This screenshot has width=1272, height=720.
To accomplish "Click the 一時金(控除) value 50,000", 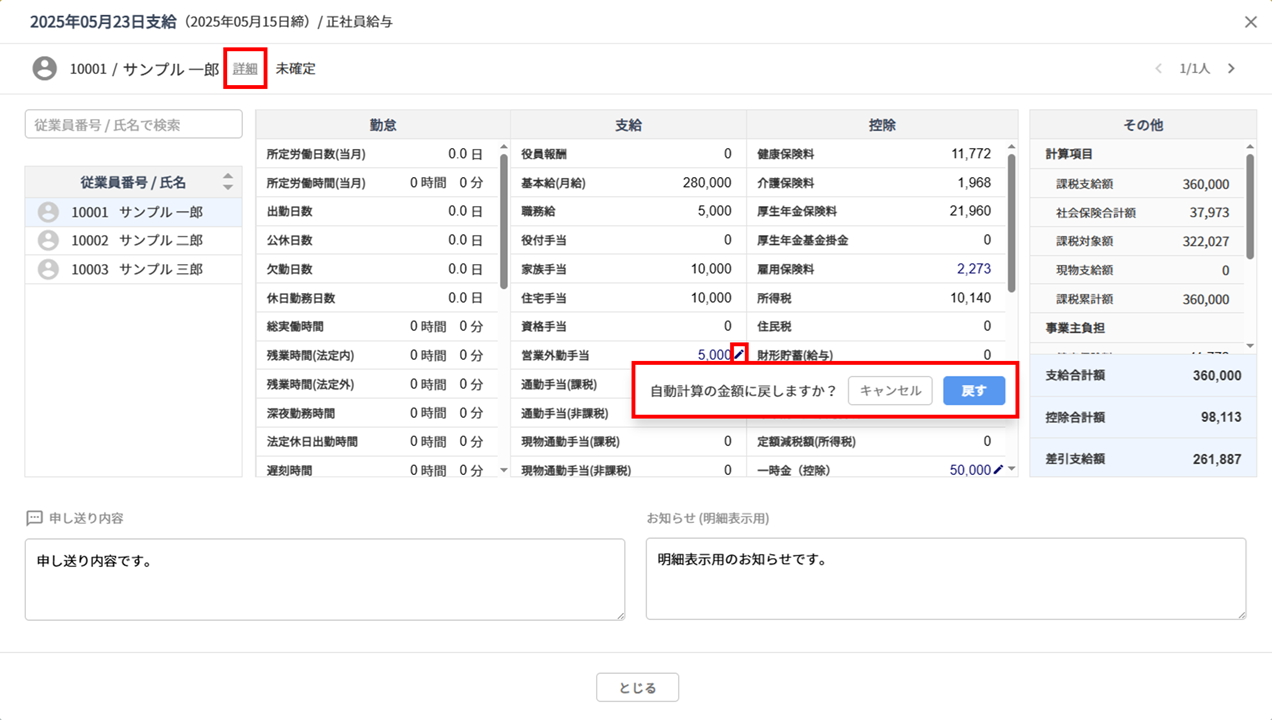I will click(970, 470).
